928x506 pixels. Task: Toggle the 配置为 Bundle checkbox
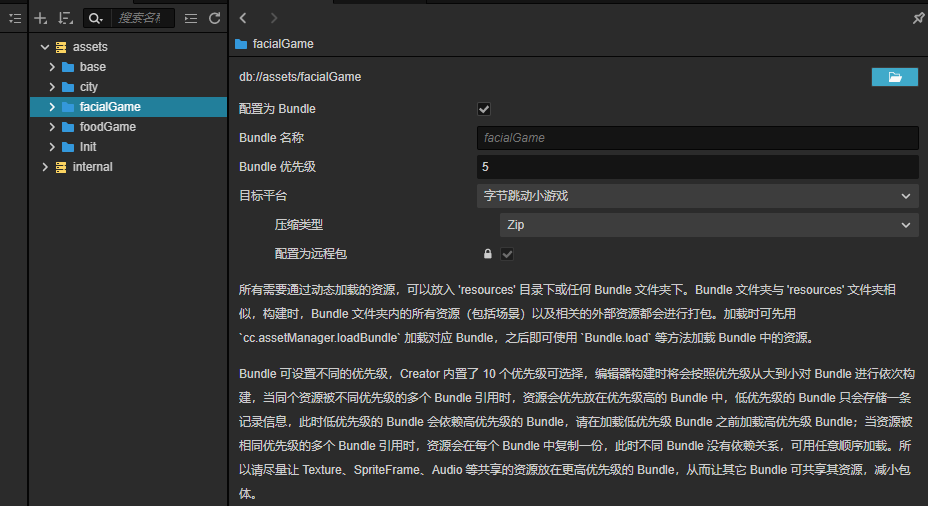[x=484, y=109]
